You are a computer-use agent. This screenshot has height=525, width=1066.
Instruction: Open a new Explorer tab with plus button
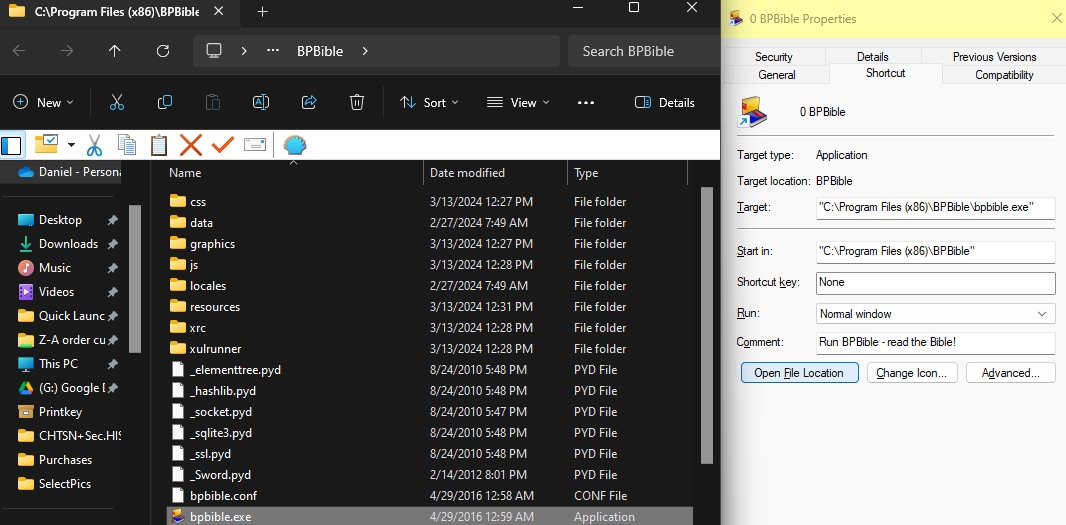[262, 12]
